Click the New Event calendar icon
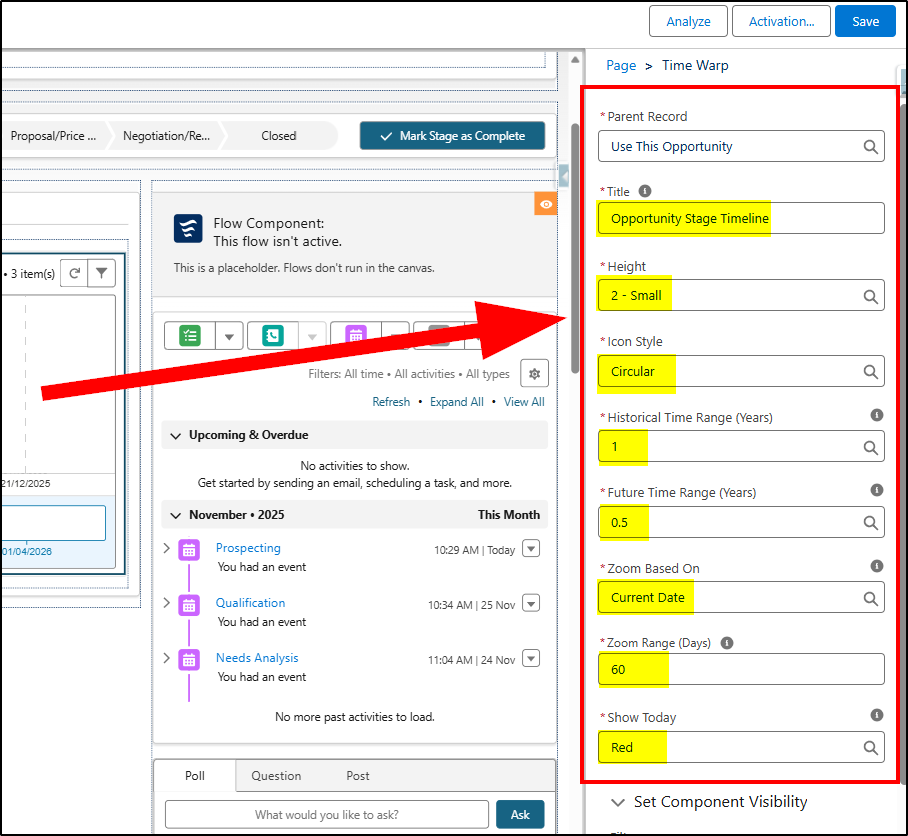The image size is (908, 836). pyautogui.click(x=355, y=336)
